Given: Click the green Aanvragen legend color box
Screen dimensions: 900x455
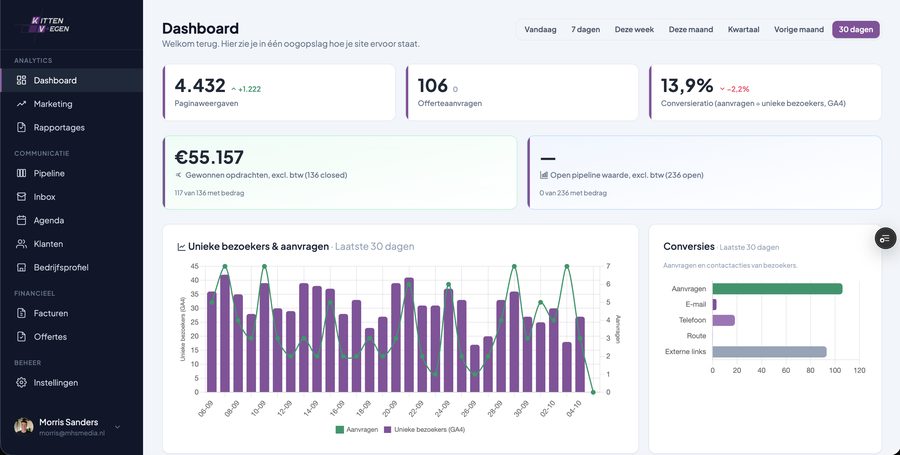Looking at the screenshot, I should (339, 429).
